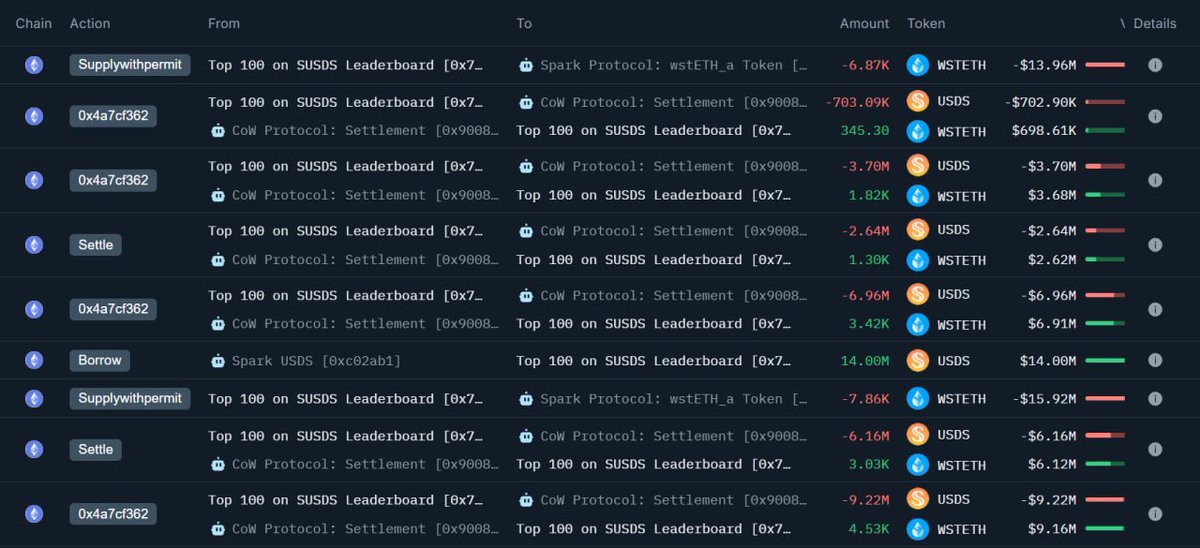Click the Supplywithpermit badge in the -7.86K row
Screen dimensions: 1200x548
point(130,398)
